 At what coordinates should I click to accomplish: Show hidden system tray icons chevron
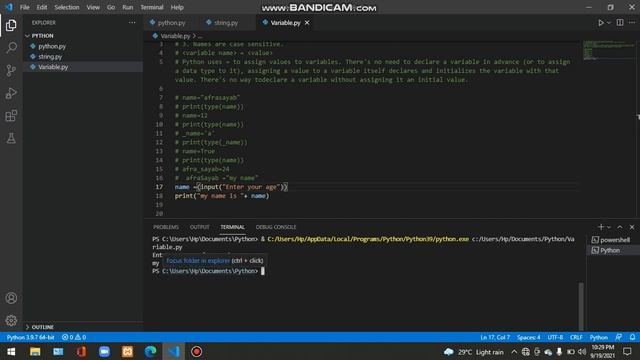(514, 352)
